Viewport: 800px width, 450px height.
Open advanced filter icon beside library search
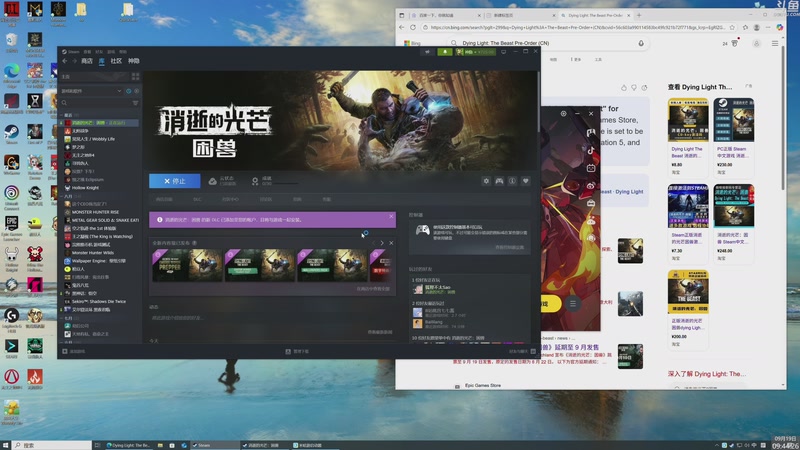pyautogui.click(x=135, y=103)
